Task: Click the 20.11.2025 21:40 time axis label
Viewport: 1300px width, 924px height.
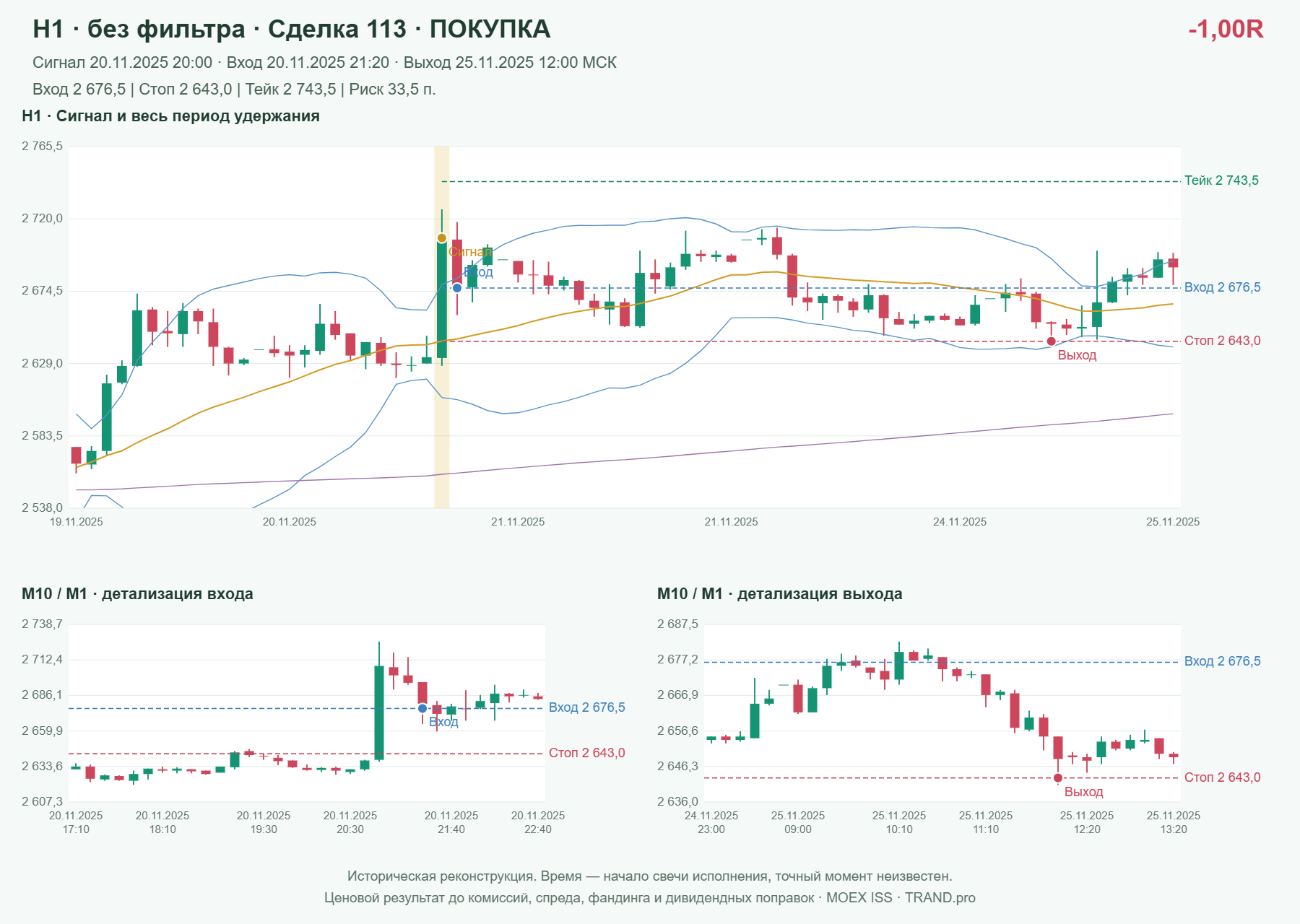Action: click(451, 822)
